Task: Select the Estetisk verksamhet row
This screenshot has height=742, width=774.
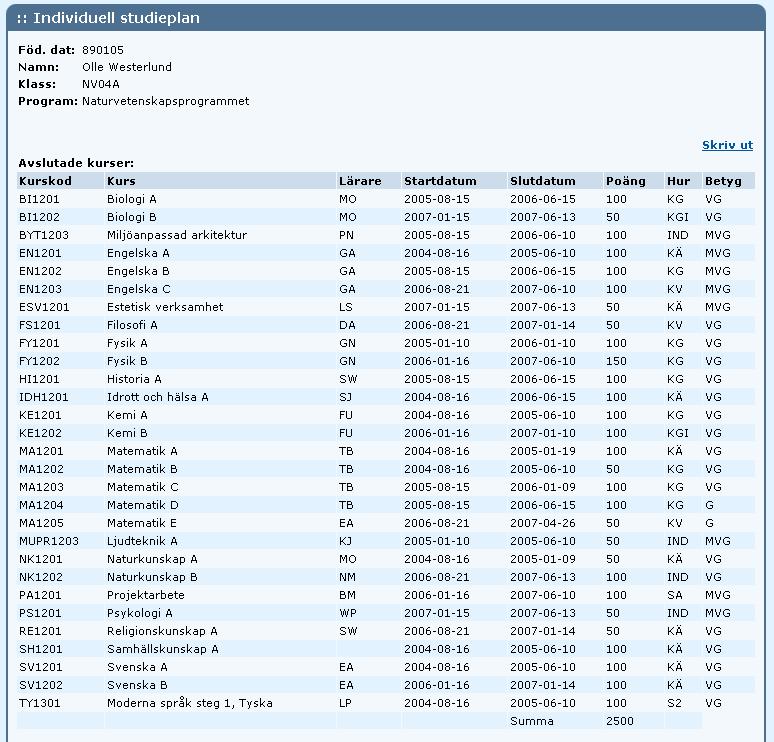Action: [x=386, y=307]
